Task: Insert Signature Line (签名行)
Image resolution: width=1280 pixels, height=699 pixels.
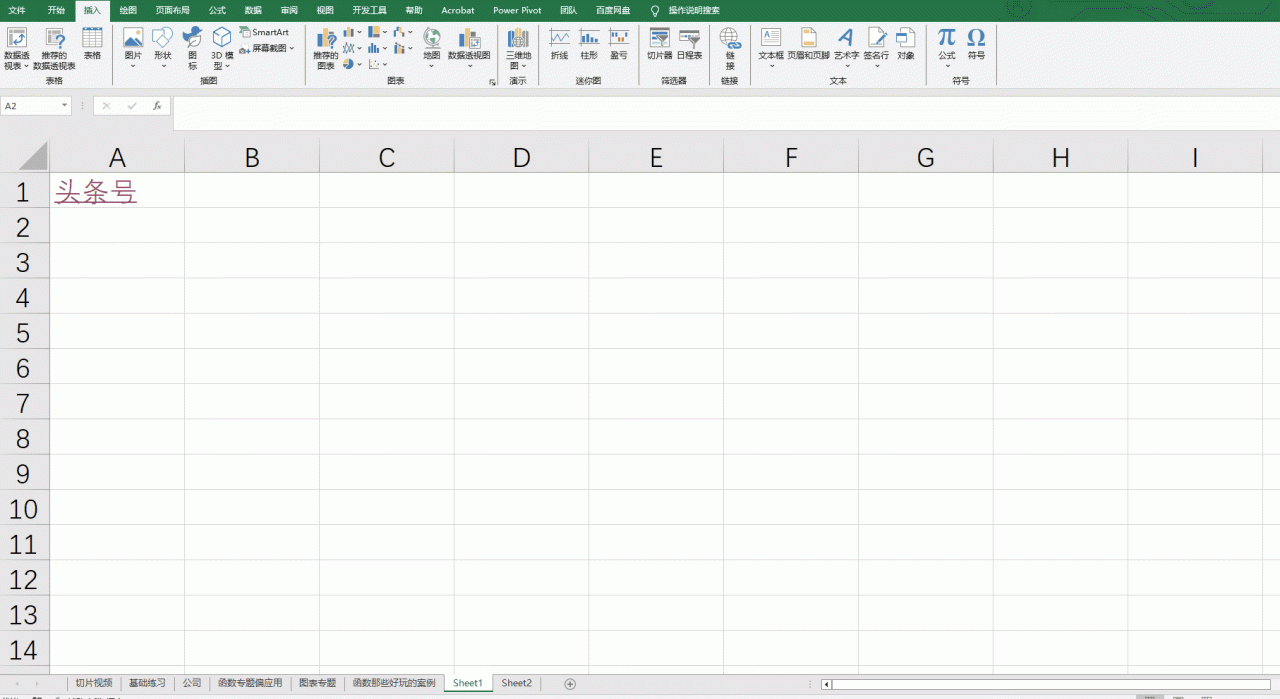Action: (x=876, y=48)
